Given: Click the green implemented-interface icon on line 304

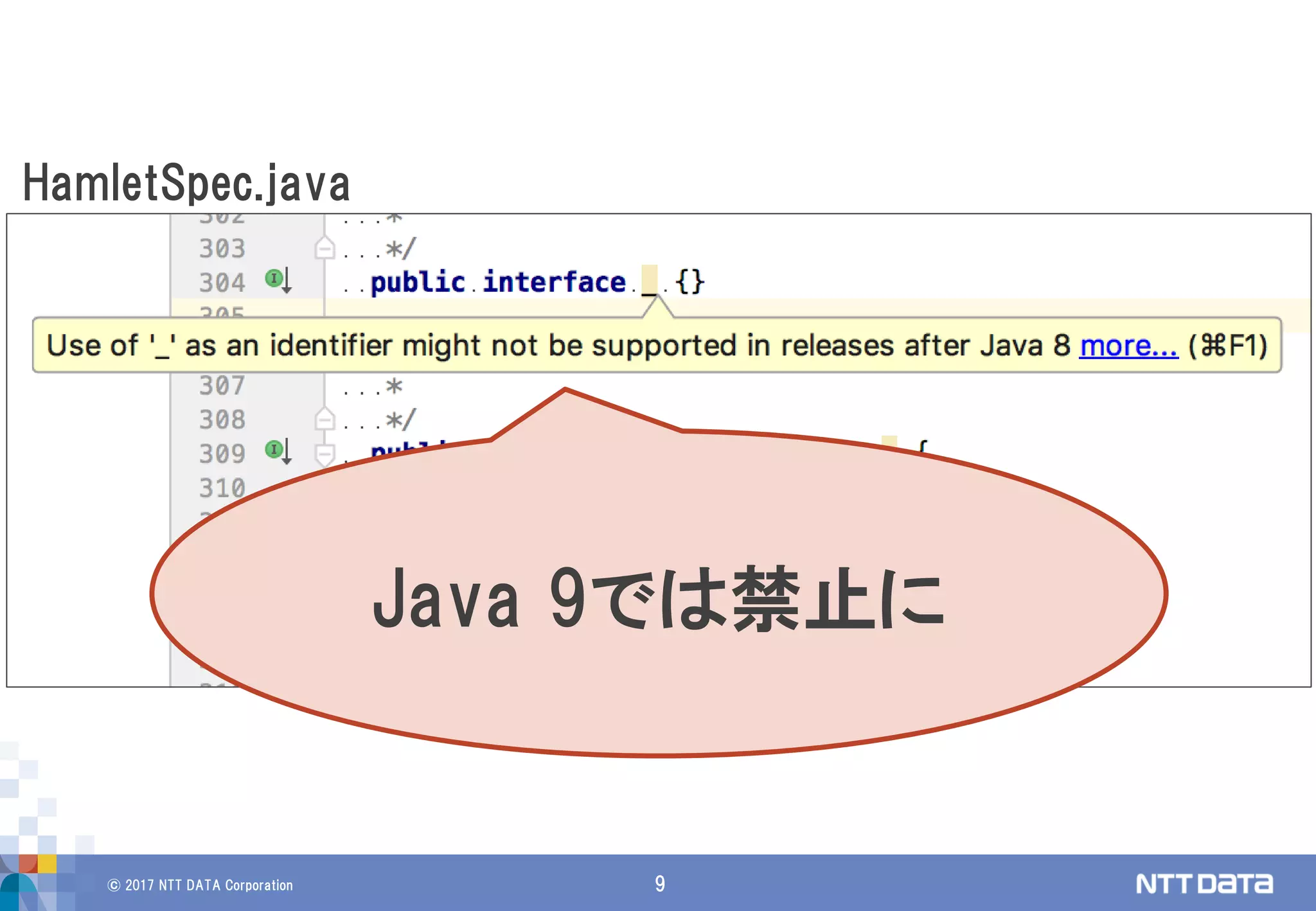Looking at the screenshot, I should (274, 278).
